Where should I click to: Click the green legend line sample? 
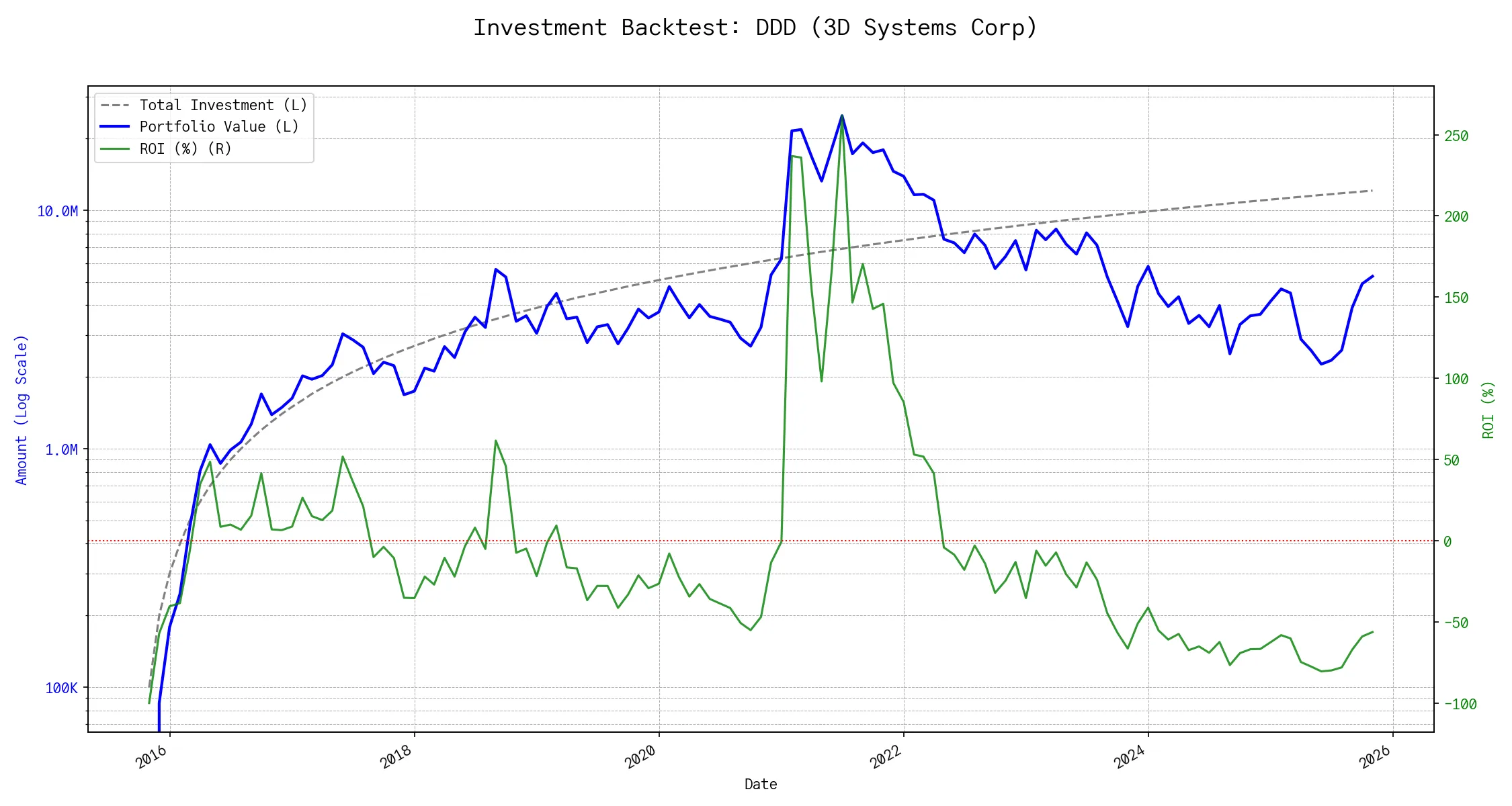tap(115, 149)
